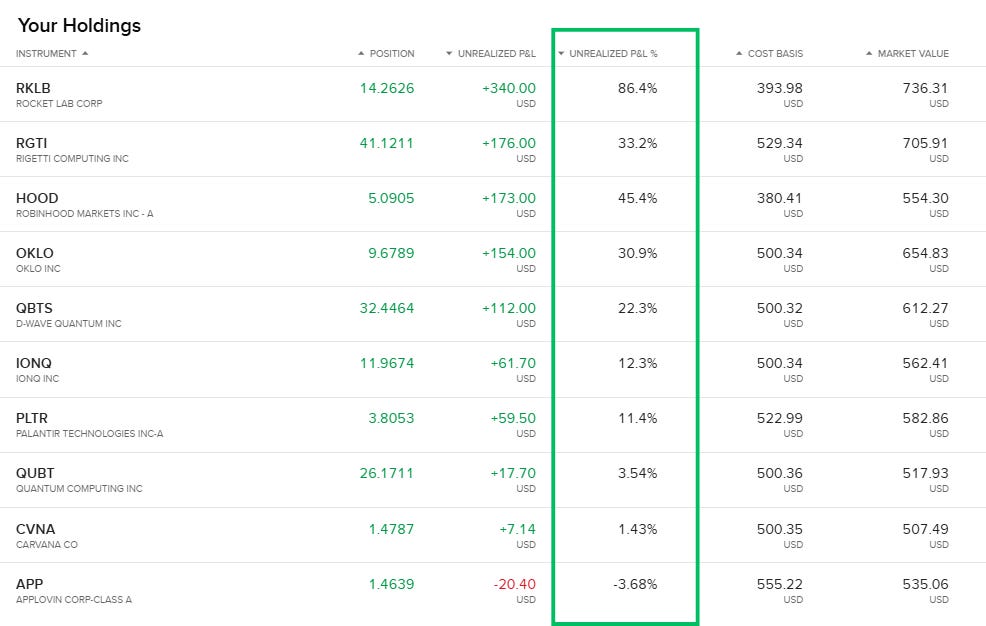The height and width of the screenshot is (626, 986).
Task: Click the sort arrow beside COST BASIS
Action: pyautogui.click(x=739, y=53)
